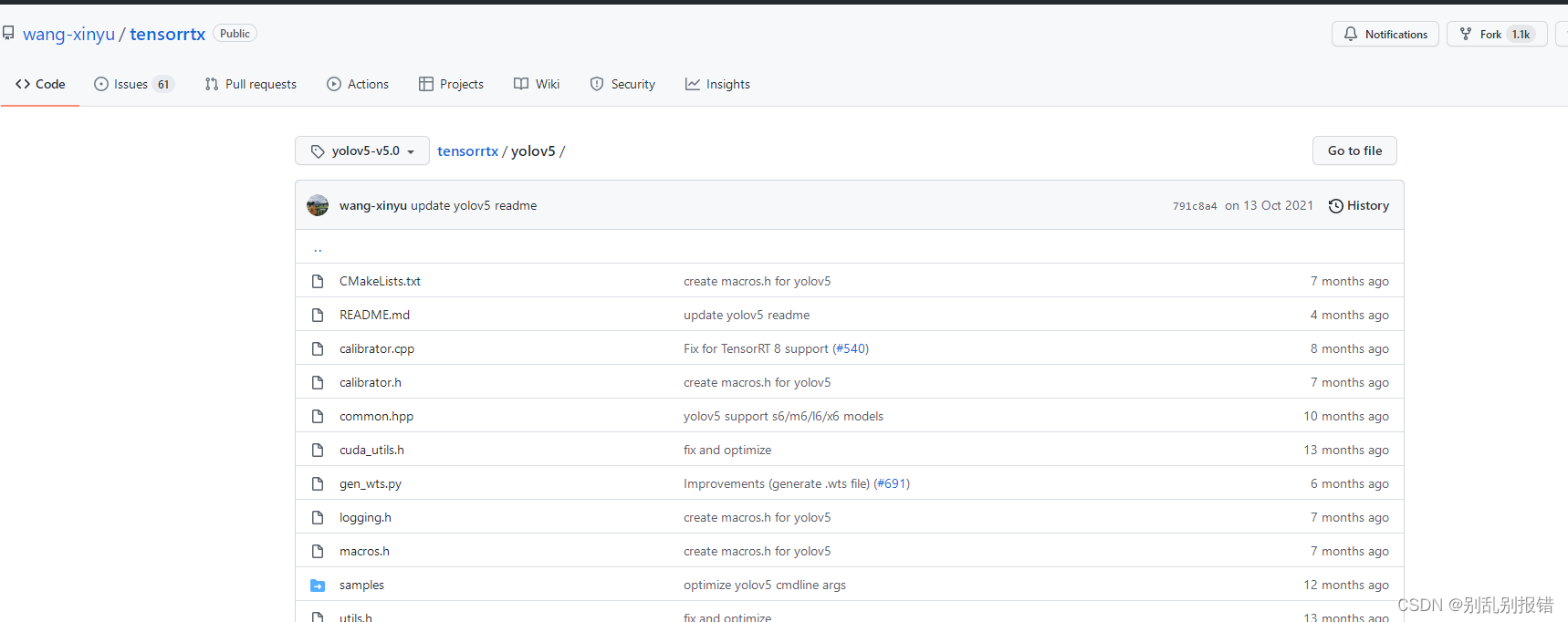The width and height of the screenshot is (1568, 622).
Task: Open commit hash 791c8a4
Action: tap(1195, 206)
